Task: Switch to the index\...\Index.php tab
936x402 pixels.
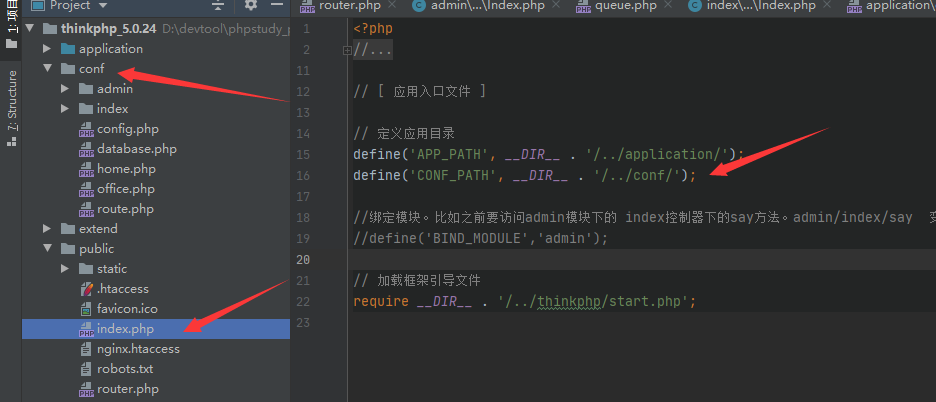Action: (x=760, y=5)
